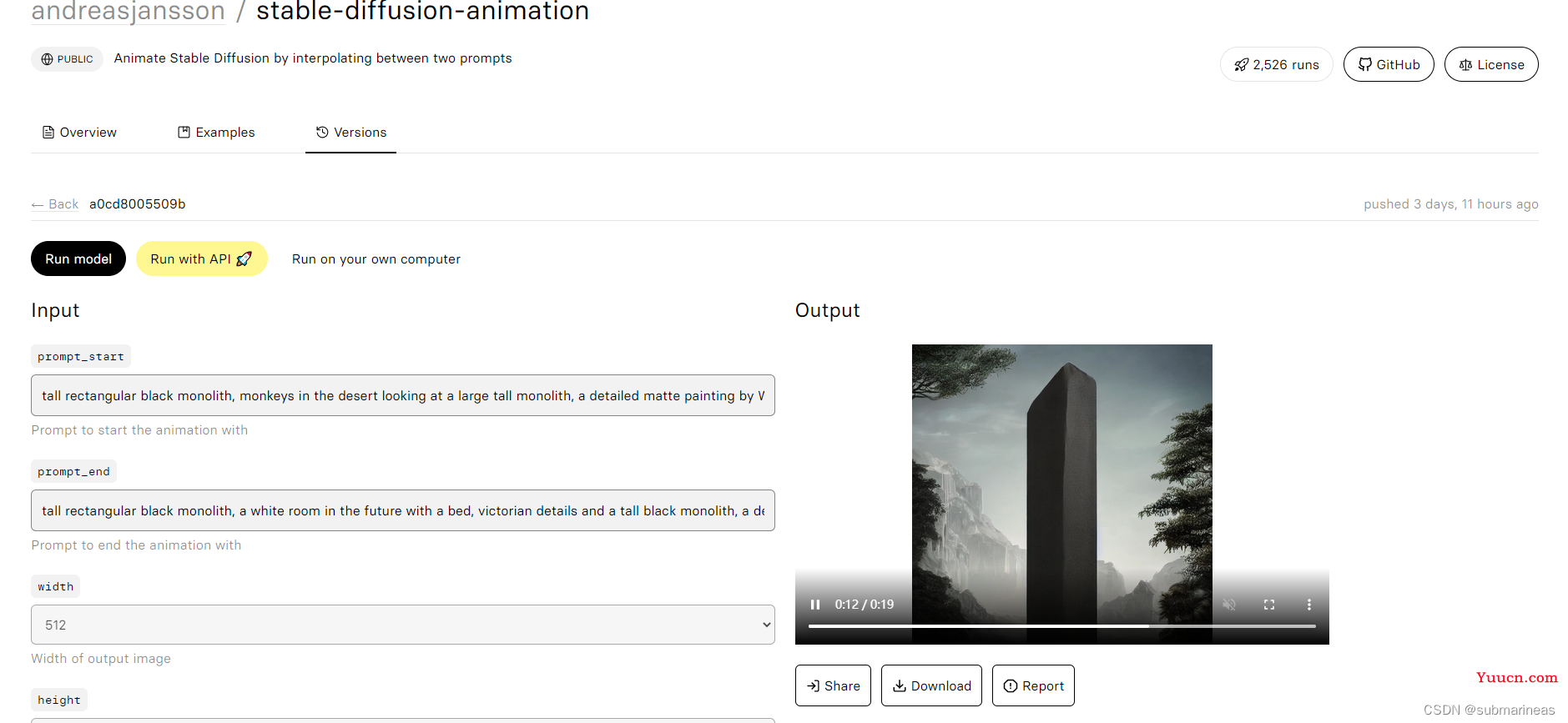This screenshot has width=1568, height=723.
Task: Open video more-options menu
Action: coord(1309,605)
